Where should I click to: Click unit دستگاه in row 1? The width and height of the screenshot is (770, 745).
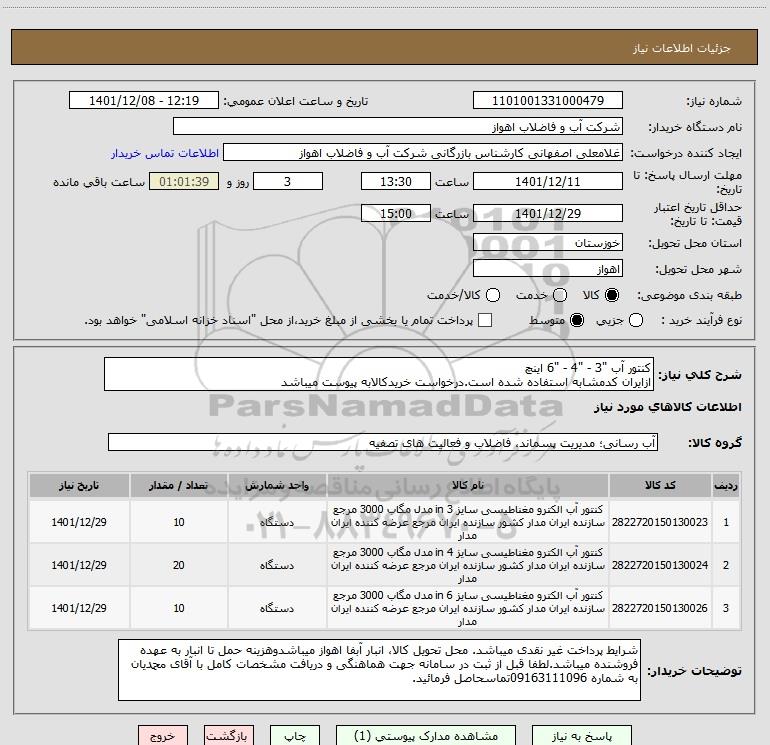[277, 522]
